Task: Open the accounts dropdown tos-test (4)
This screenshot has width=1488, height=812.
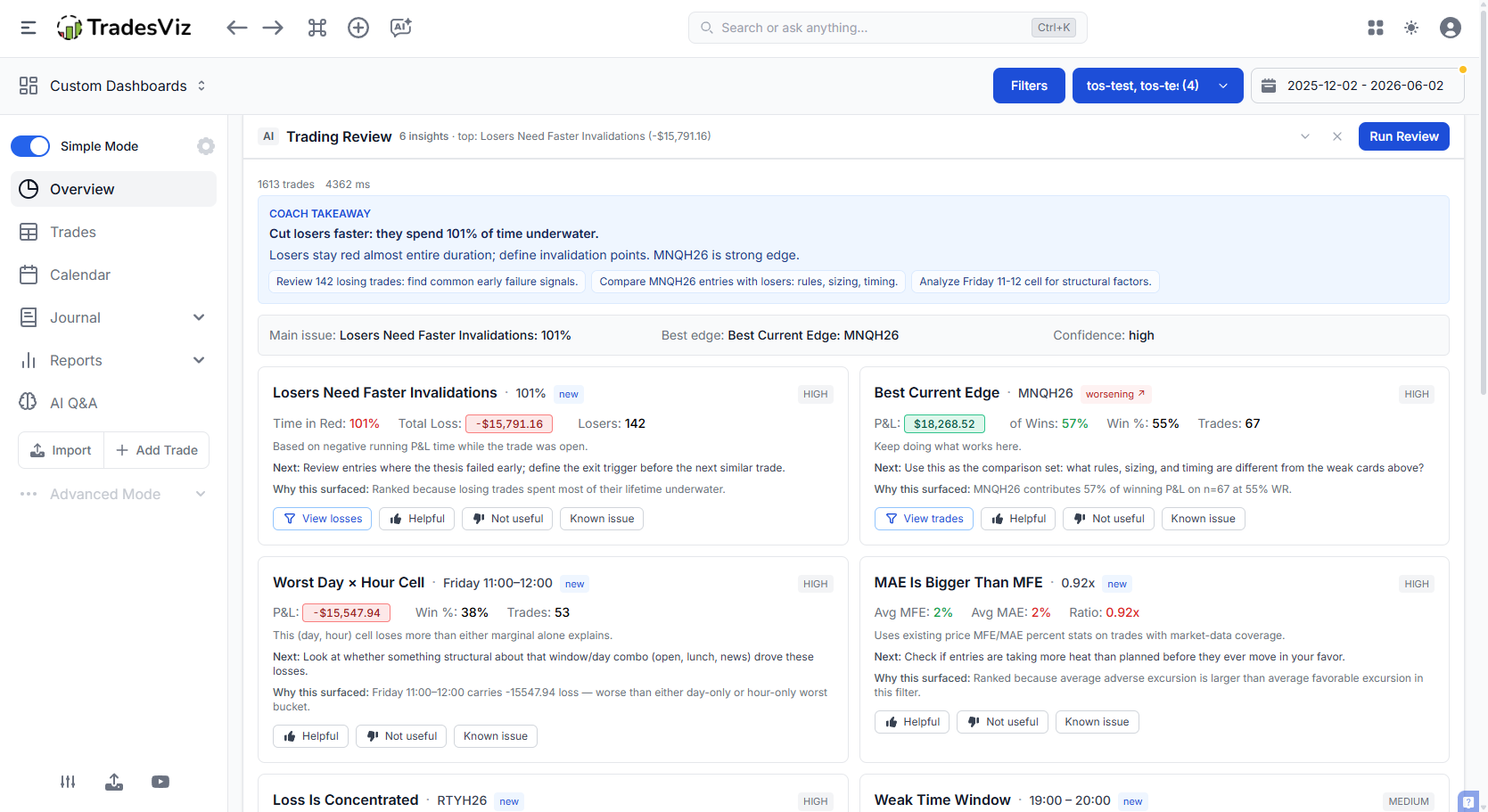Action: tap(1157, 86)
